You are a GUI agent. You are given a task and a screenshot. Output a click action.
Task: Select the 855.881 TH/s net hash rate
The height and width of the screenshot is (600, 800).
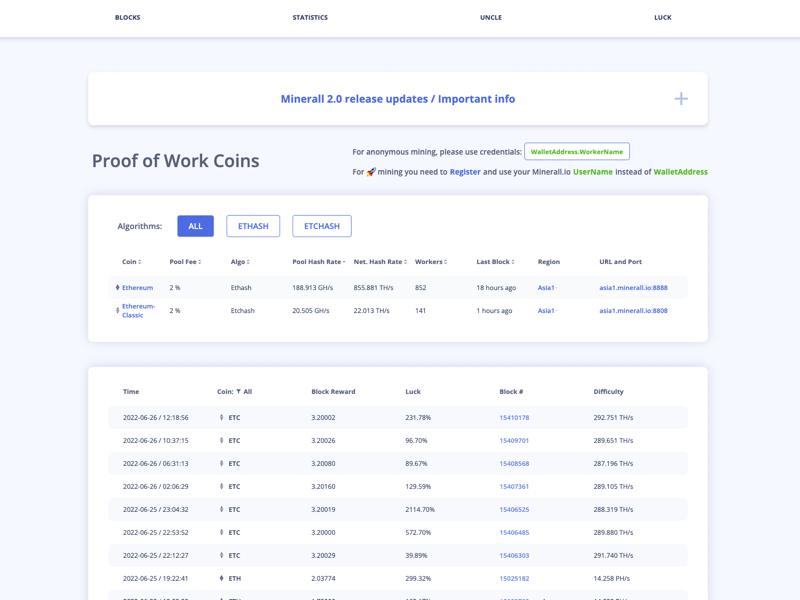373,288
